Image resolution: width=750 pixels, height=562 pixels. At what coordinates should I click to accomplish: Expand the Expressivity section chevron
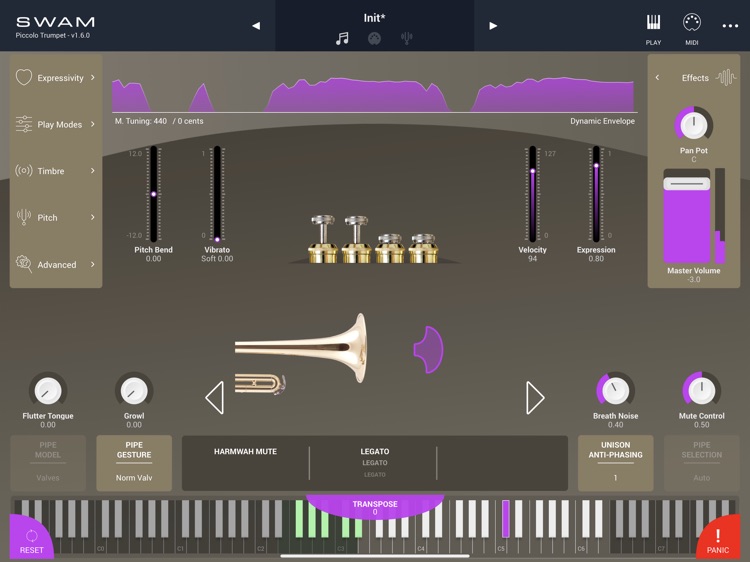point(93,77)
